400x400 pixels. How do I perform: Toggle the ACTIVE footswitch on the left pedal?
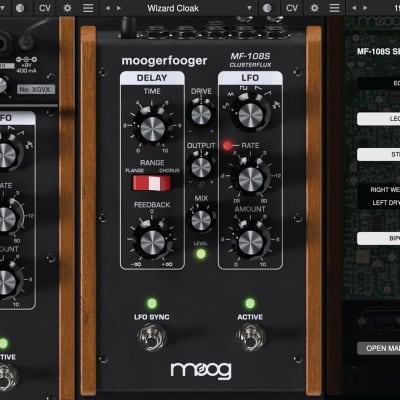coord(6,376)
